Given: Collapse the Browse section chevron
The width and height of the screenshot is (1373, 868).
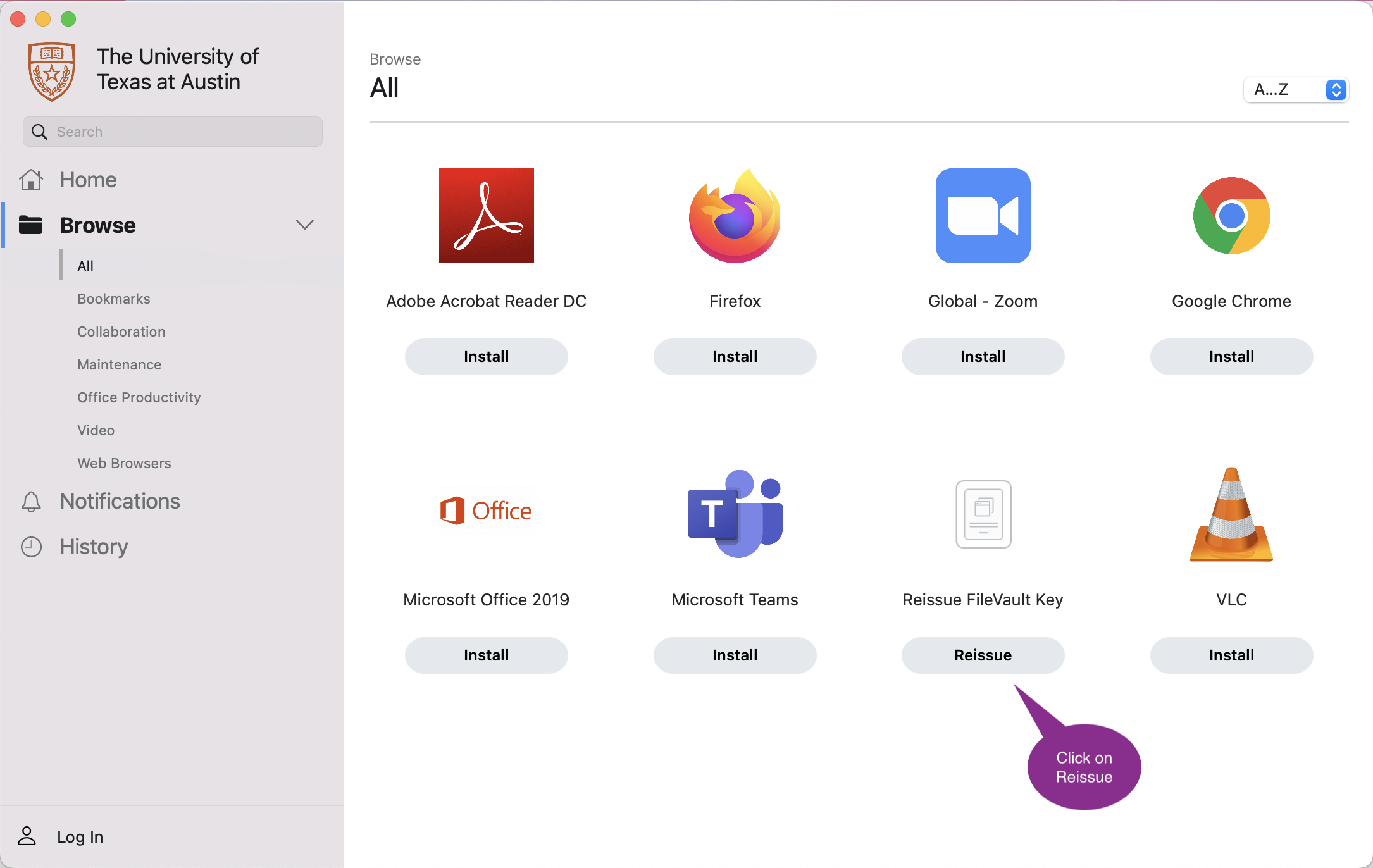Looking at the screenshot, I should (304, 225).
